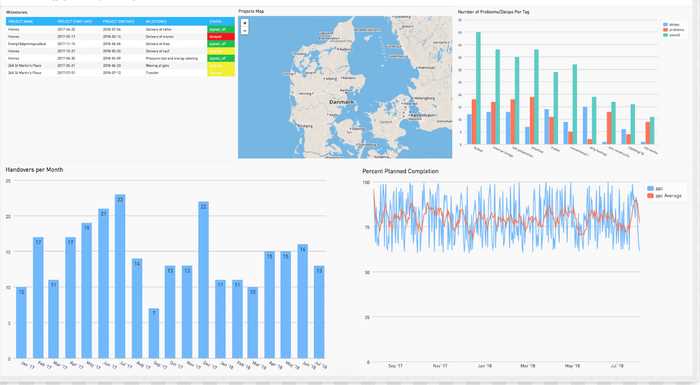Click the handover bar labeled 16

(x=303, y=301)
